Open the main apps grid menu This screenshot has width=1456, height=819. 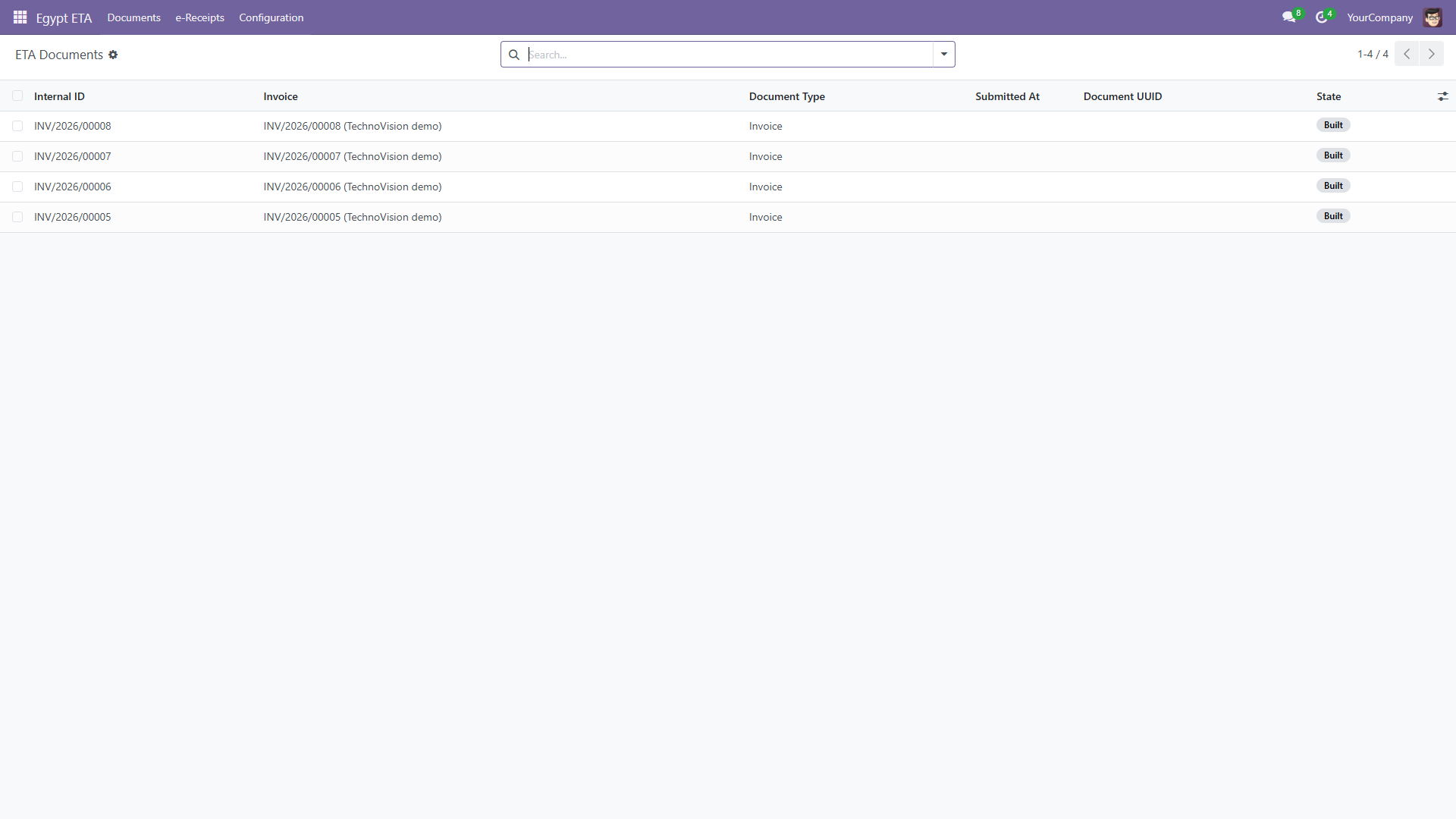(x=20, y=17)
